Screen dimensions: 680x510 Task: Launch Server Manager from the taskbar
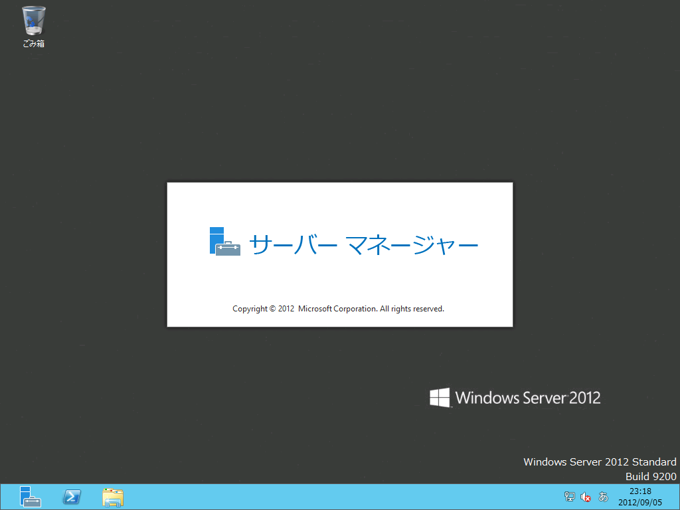30,497
